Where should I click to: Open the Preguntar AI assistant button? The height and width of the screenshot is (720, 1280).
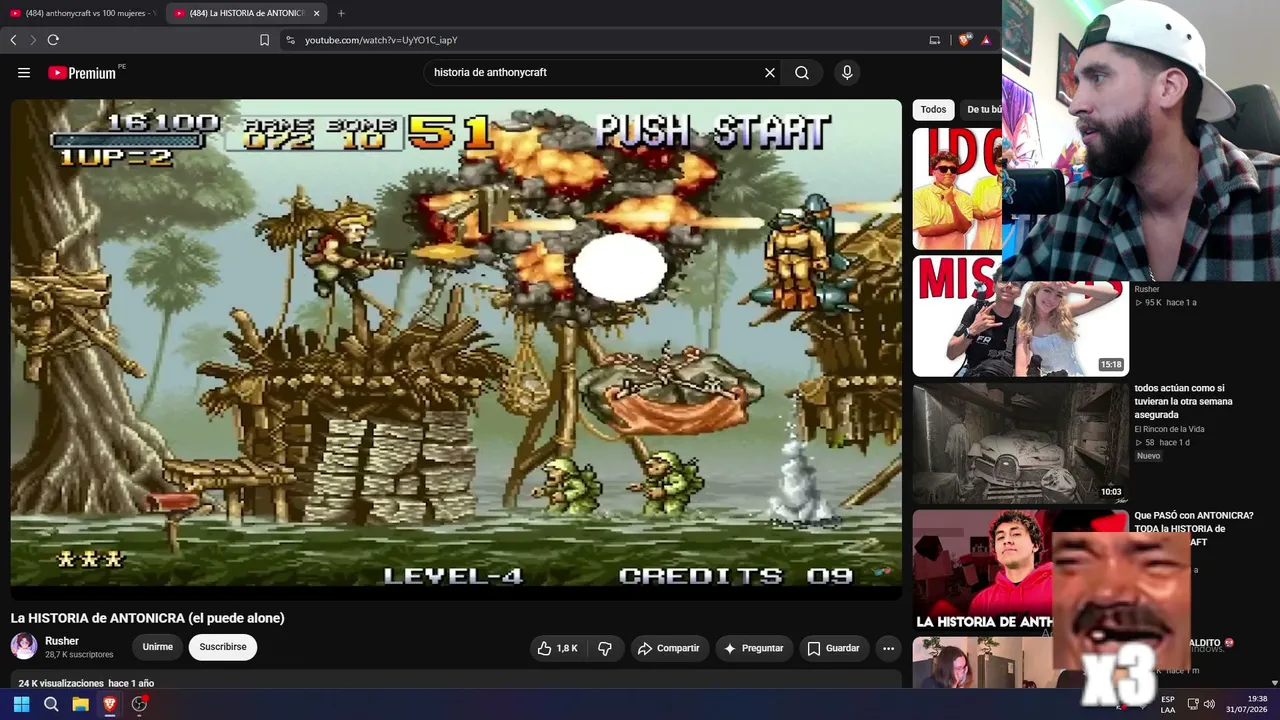[753, 648]
